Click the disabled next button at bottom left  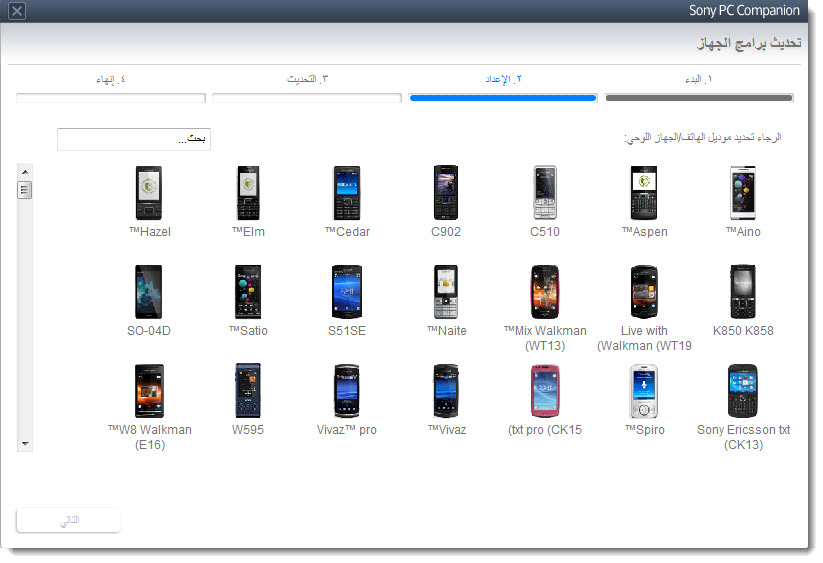69,520
